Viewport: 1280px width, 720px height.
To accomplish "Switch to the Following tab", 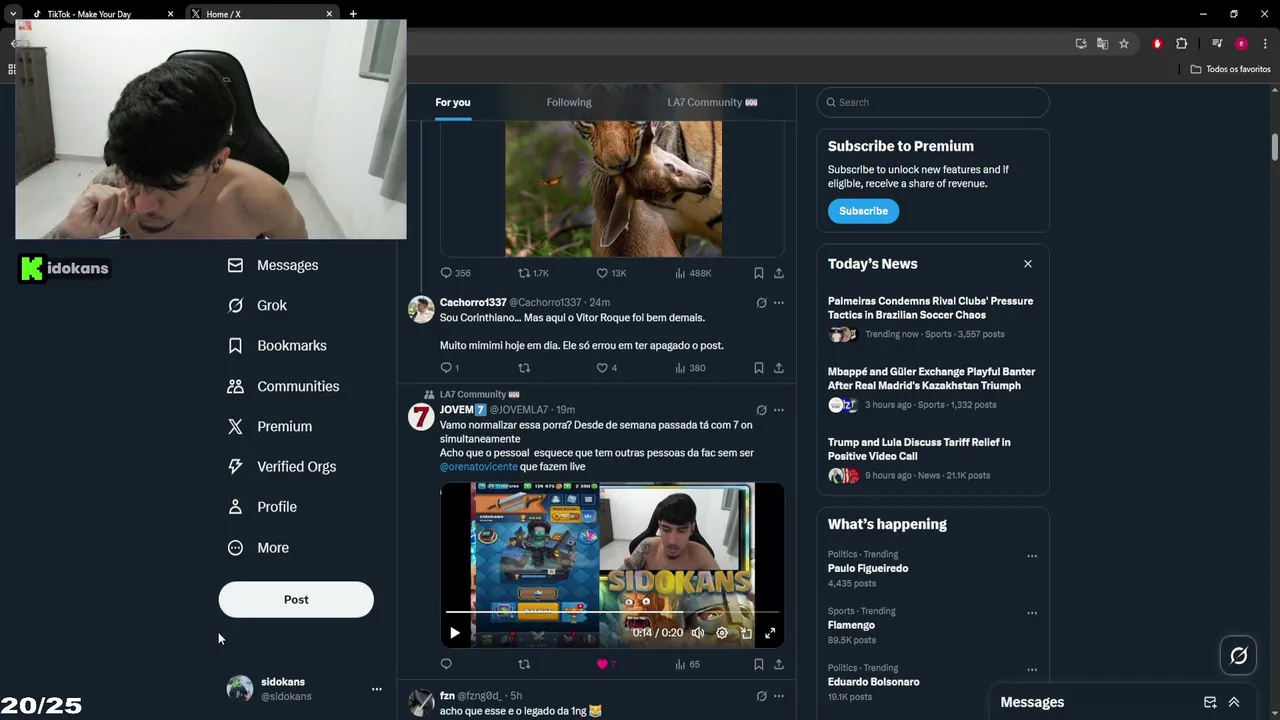I will tap(569, 102).
